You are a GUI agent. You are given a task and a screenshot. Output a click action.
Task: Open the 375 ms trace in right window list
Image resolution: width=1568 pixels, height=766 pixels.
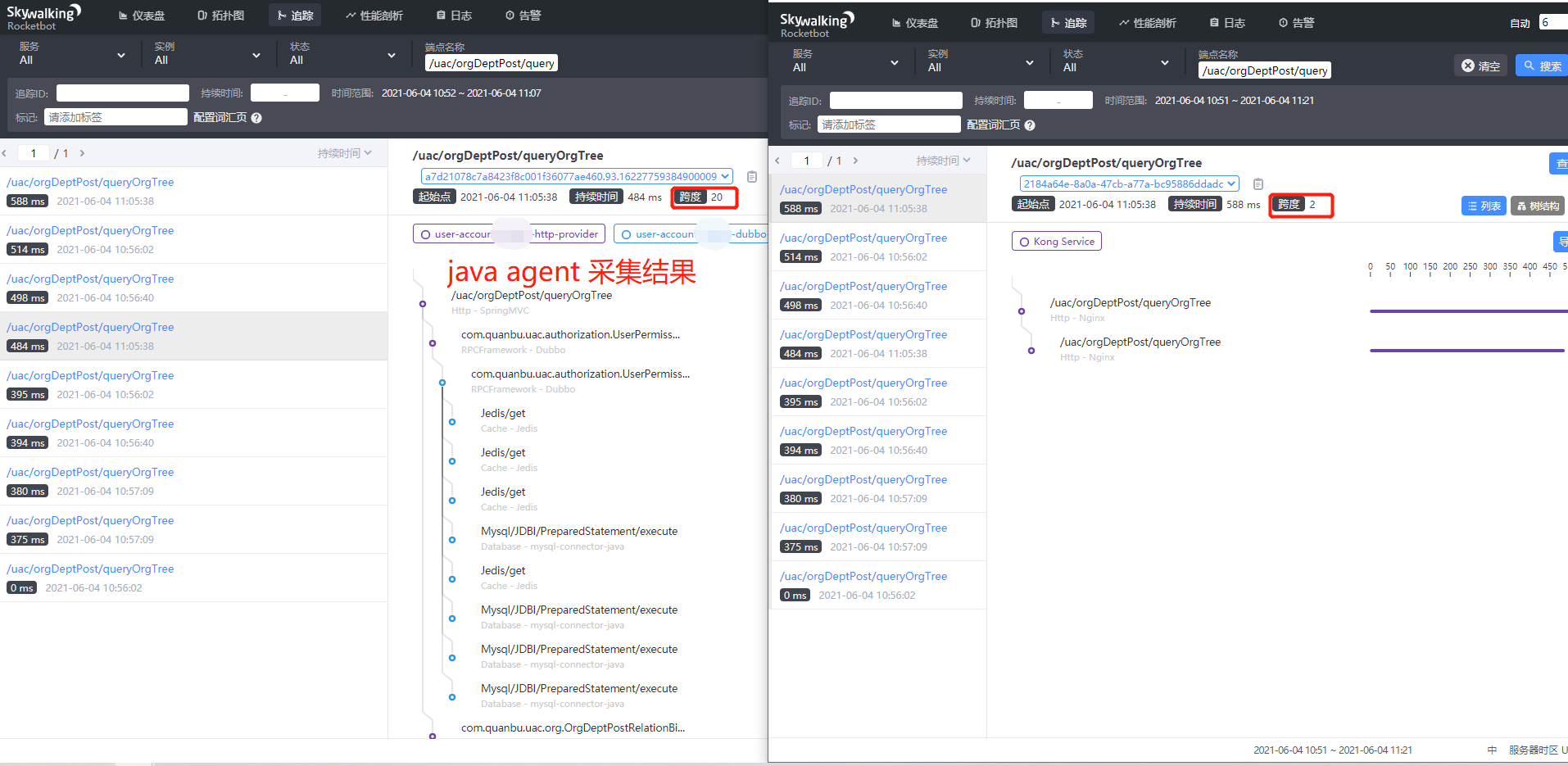[x=877, y=537]
